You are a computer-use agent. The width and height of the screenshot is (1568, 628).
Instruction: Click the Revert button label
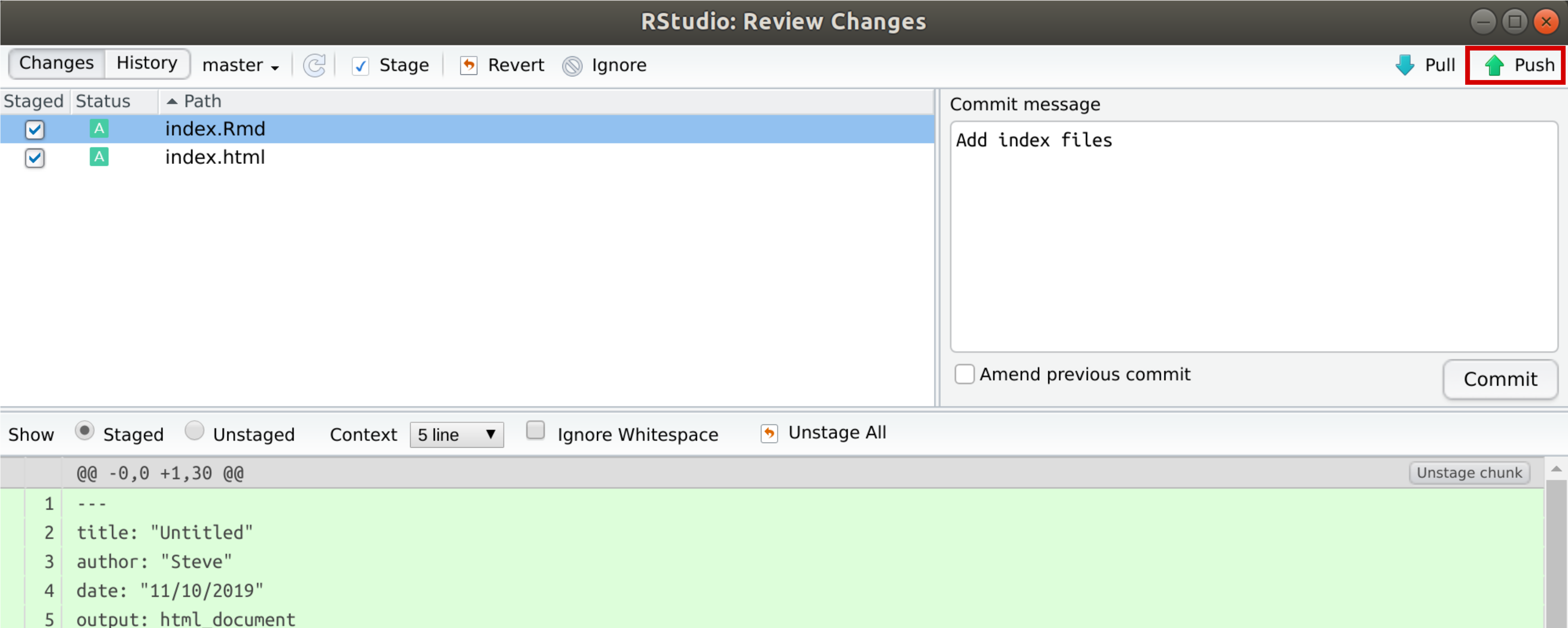point(515,65)
